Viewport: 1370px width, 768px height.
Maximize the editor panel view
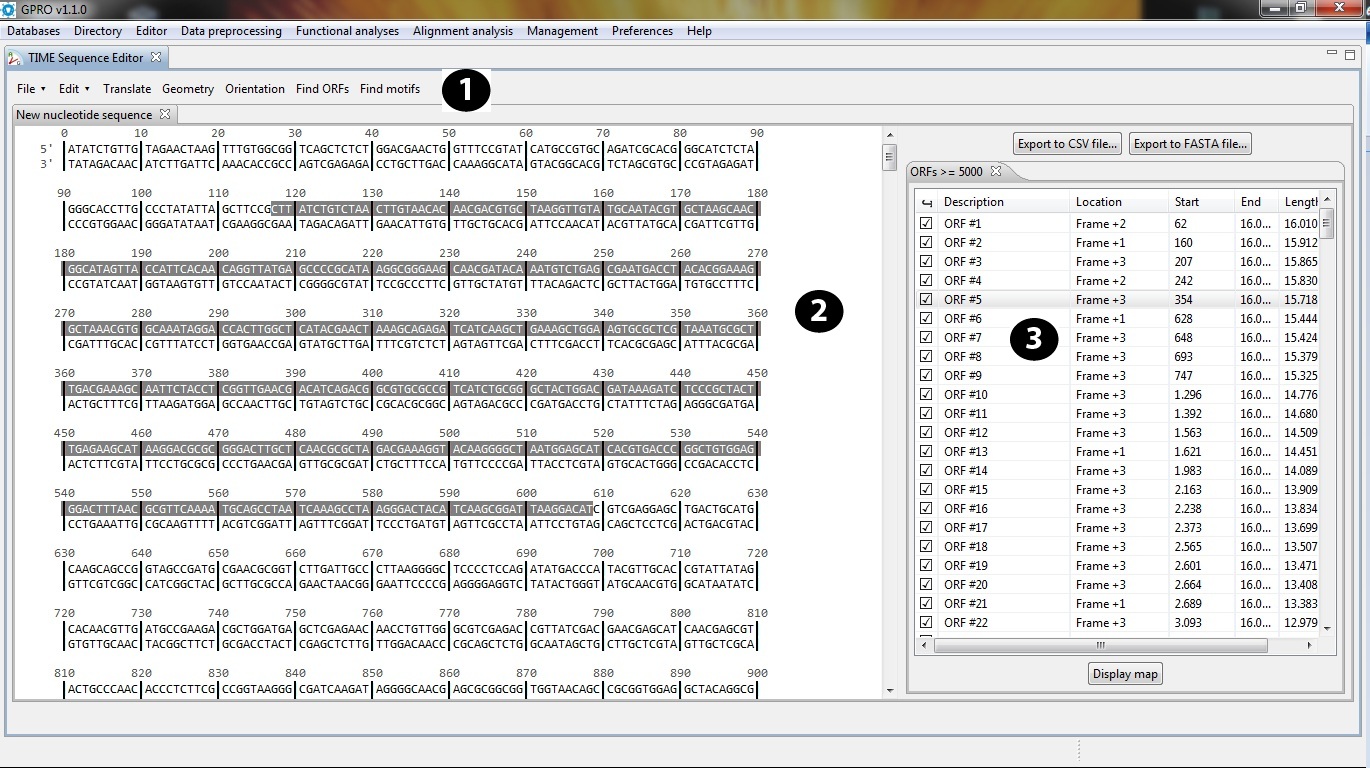click(1349, 54)
